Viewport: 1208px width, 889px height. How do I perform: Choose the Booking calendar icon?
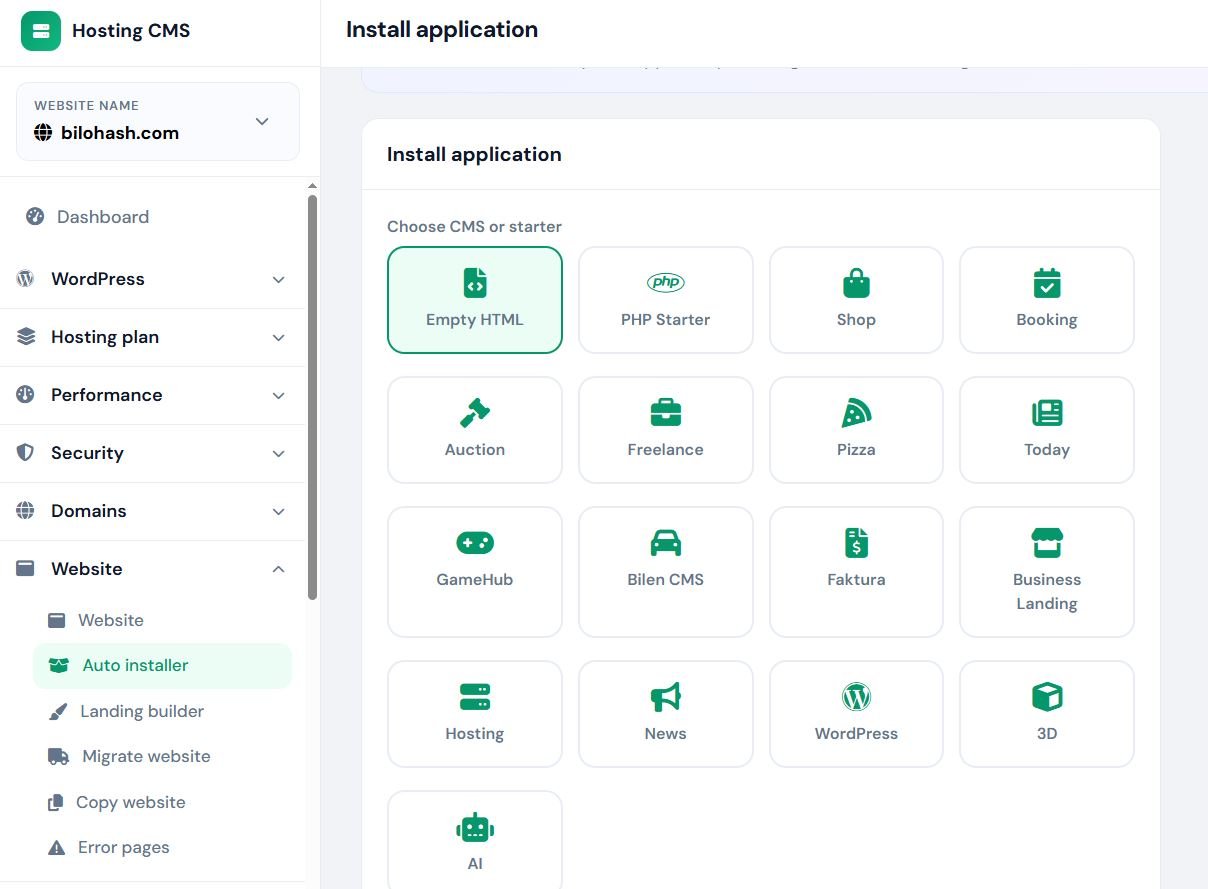click(x=1047, y=283)
